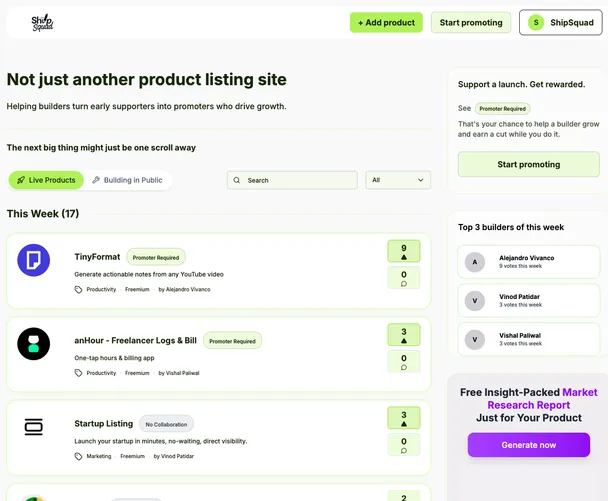Click Promoter Required badge on anHour
Screen dimensions: 608x501
click(232, 341)
